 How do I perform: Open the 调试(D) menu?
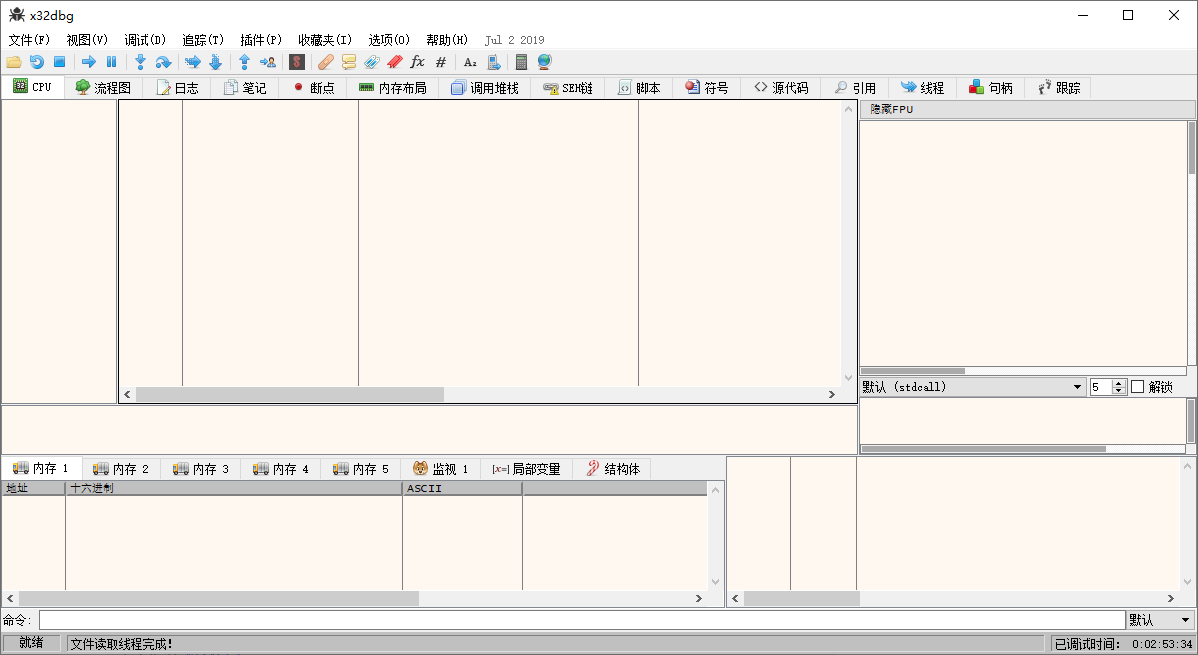point(145,40)
